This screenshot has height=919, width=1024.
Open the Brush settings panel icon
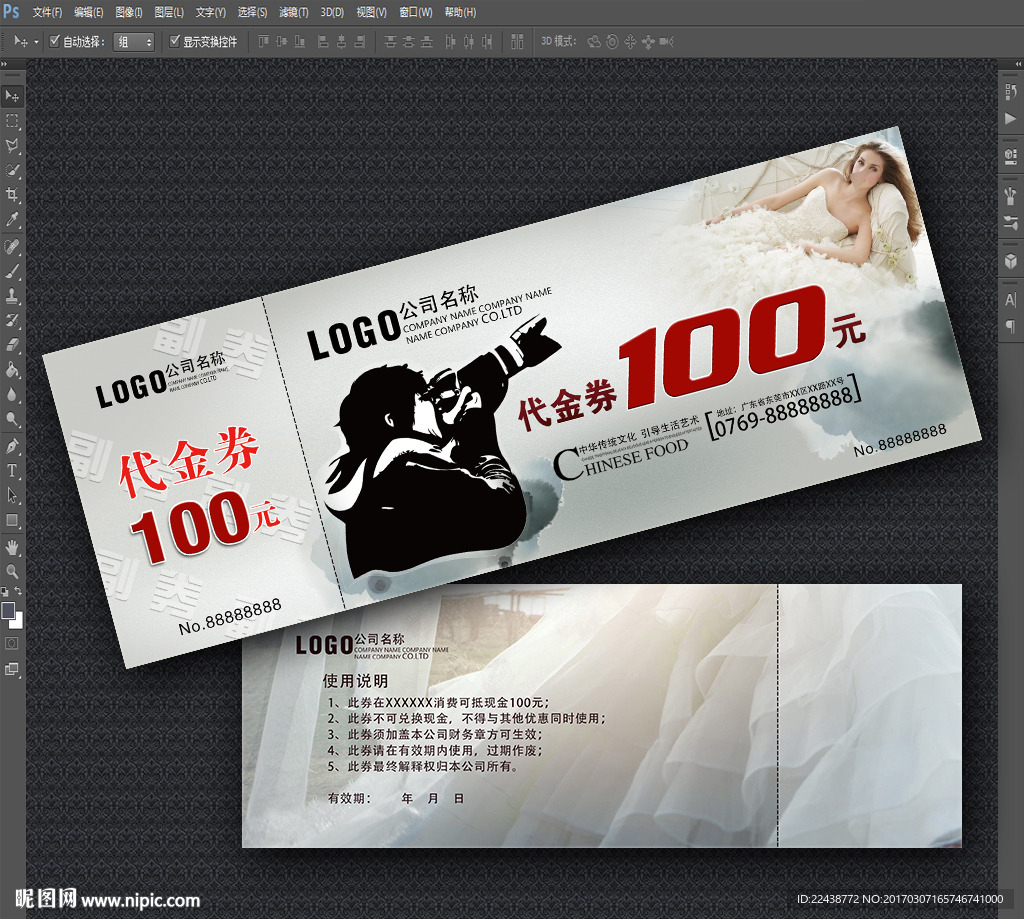tap(1011, 195)
